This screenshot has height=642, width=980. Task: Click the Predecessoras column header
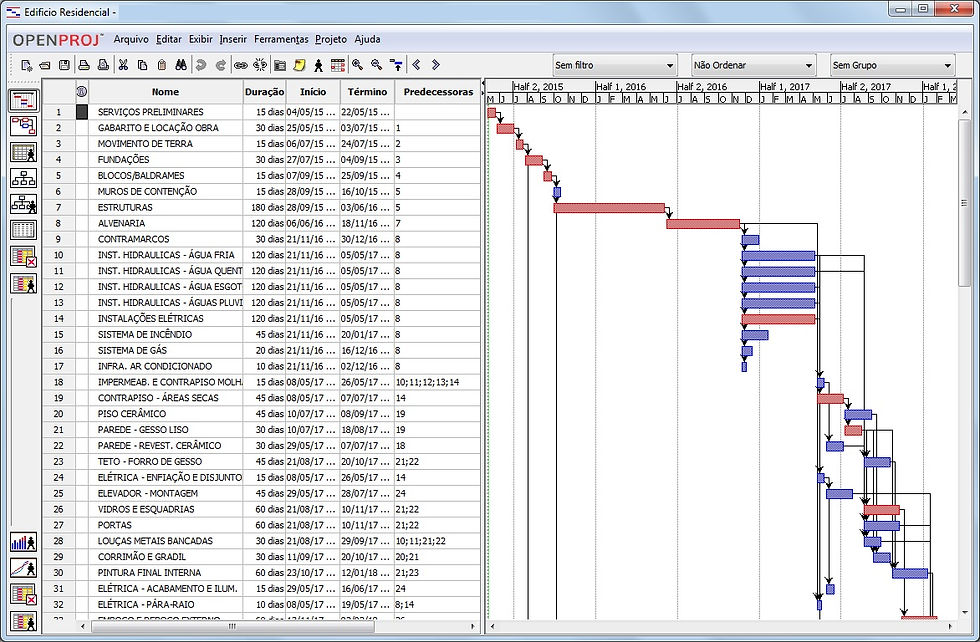(438, 92)
